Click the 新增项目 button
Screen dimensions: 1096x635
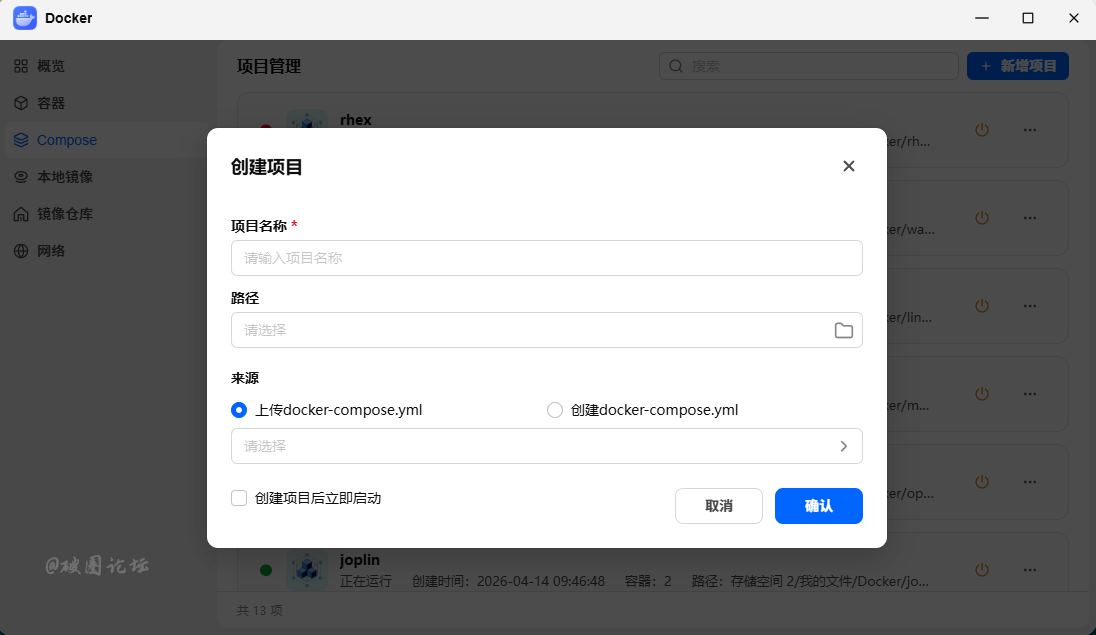(x=1018, y=66)
